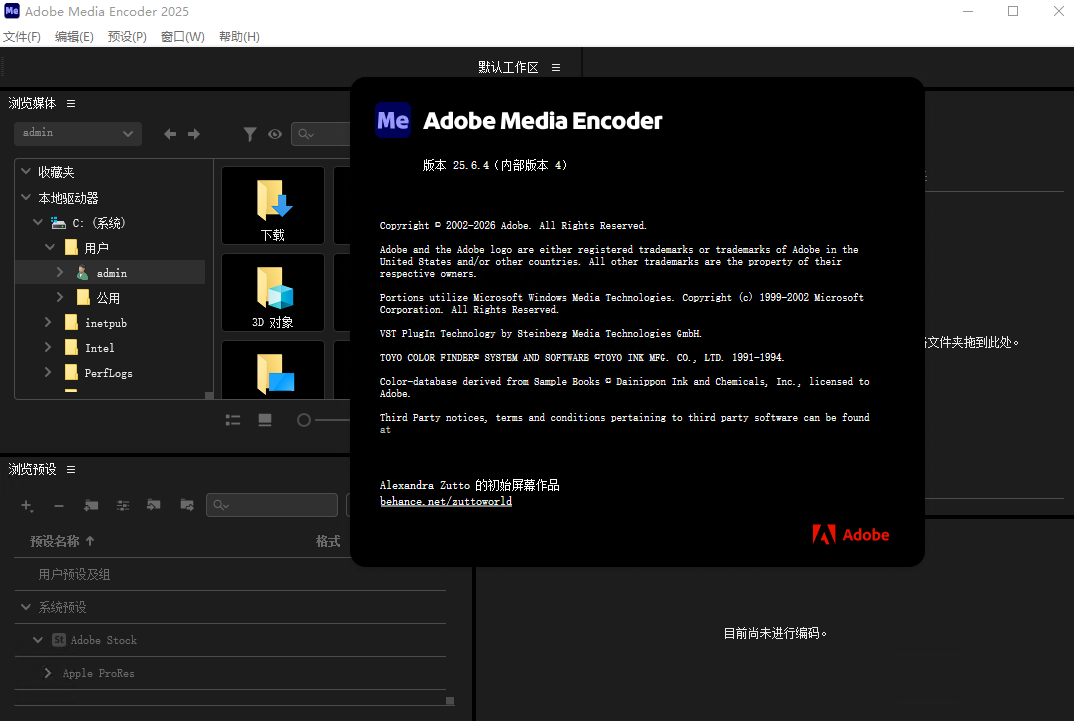
Task: Select the desktop folder thumbnail below 3D 对象
Action: (273, 370)
